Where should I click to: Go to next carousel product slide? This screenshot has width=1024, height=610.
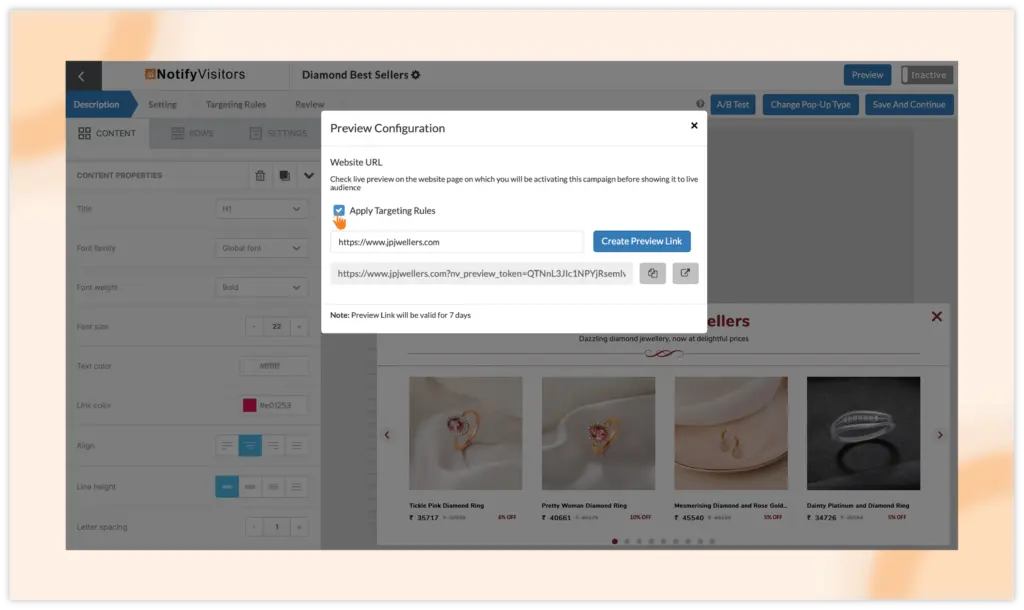(x=939, y=435)
